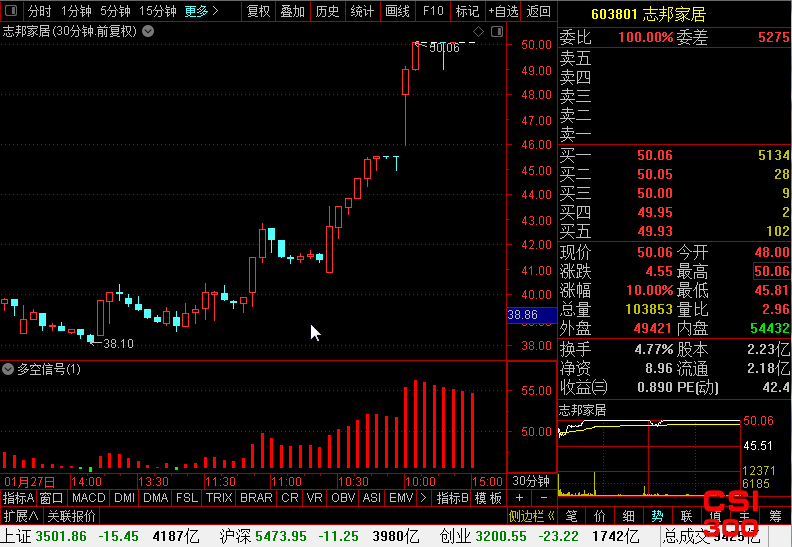Screen dimensions: 792x547
Task: Select the 细 tab in sidebar
Action: click(x=628, y=516)
